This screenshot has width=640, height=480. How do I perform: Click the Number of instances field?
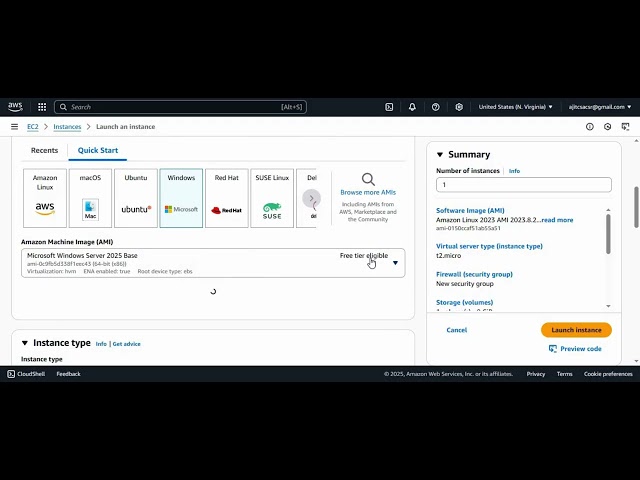coord(524,185)
